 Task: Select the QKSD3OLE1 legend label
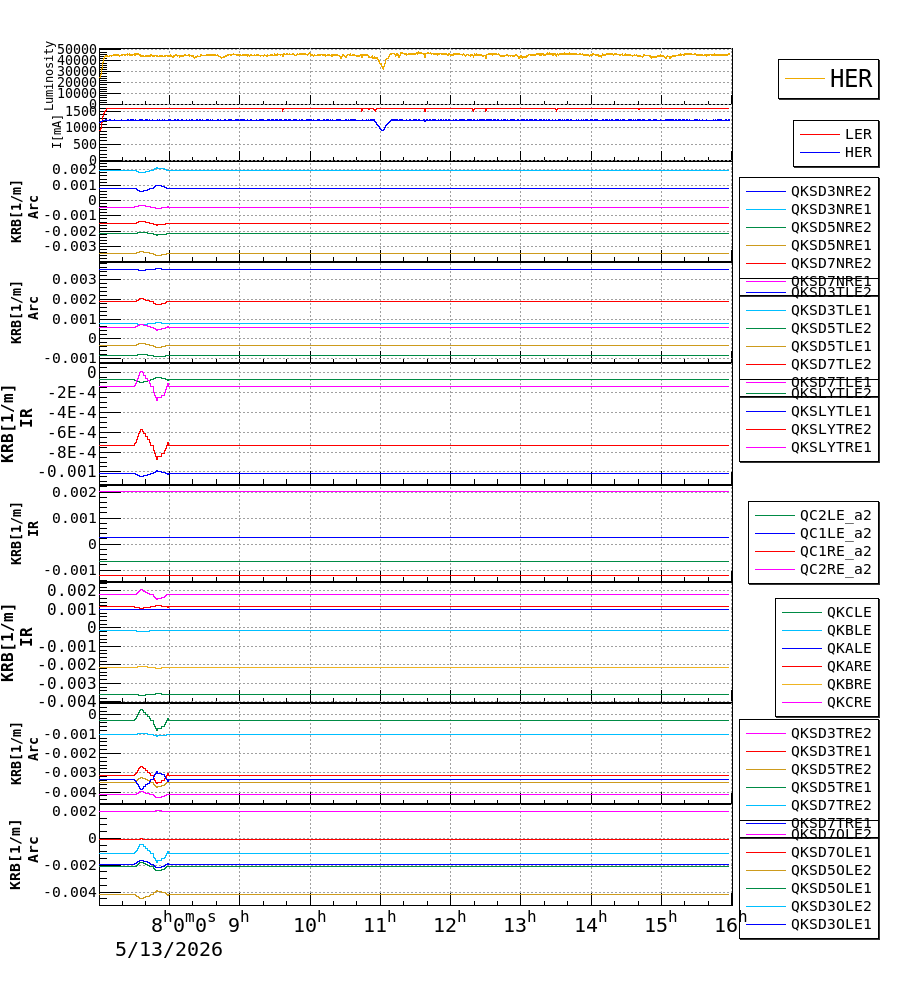[x=831, y=925]
